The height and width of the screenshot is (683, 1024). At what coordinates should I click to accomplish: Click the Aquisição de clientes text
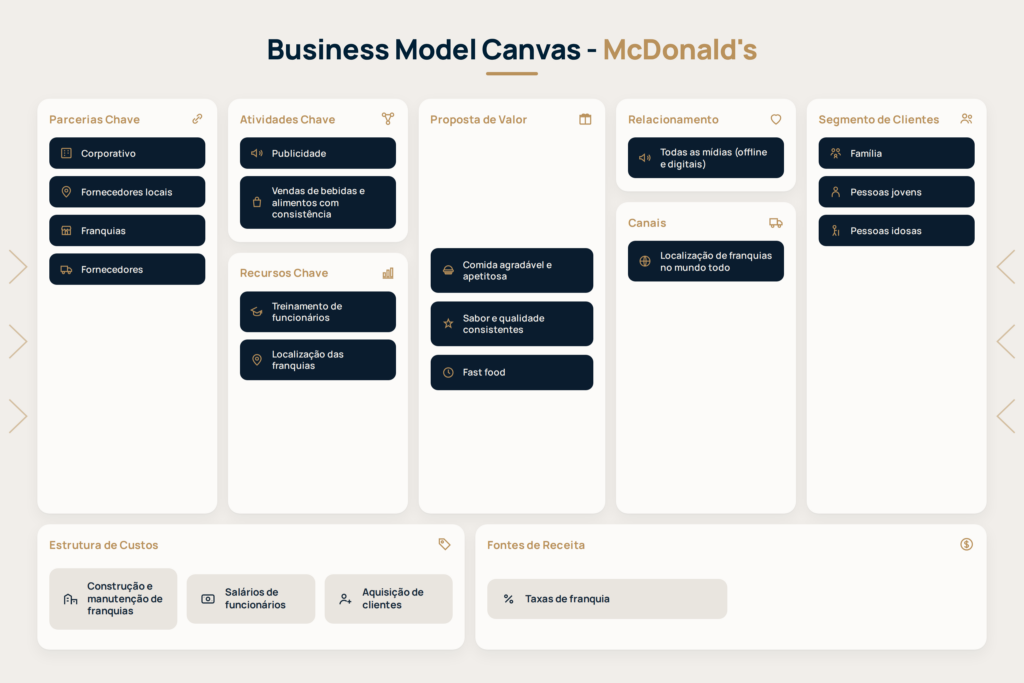tap(393, 599)
